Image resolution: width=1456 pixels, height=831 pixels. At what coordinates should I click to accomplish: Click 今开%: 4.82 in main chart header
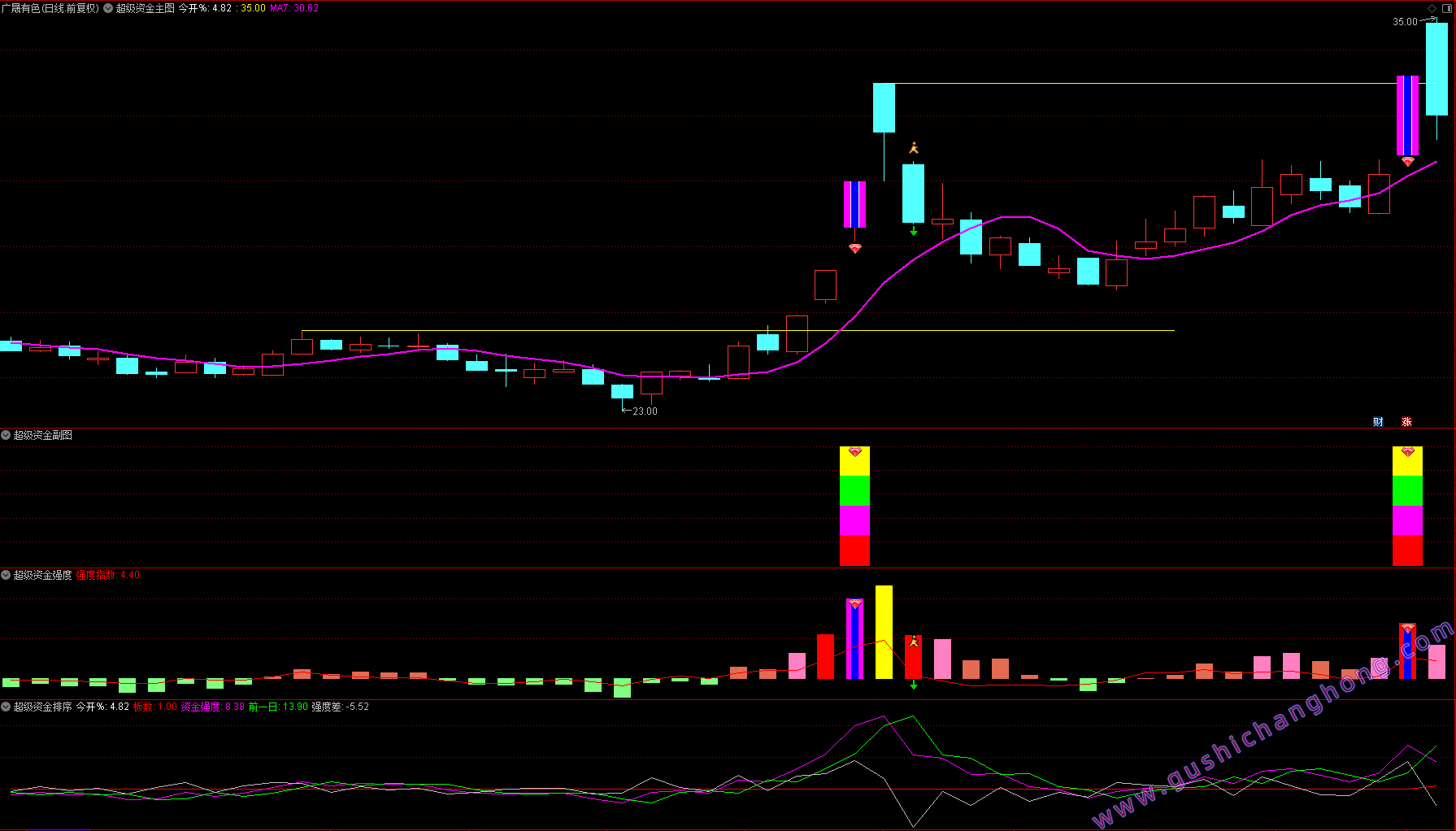[x=205, y=8]
